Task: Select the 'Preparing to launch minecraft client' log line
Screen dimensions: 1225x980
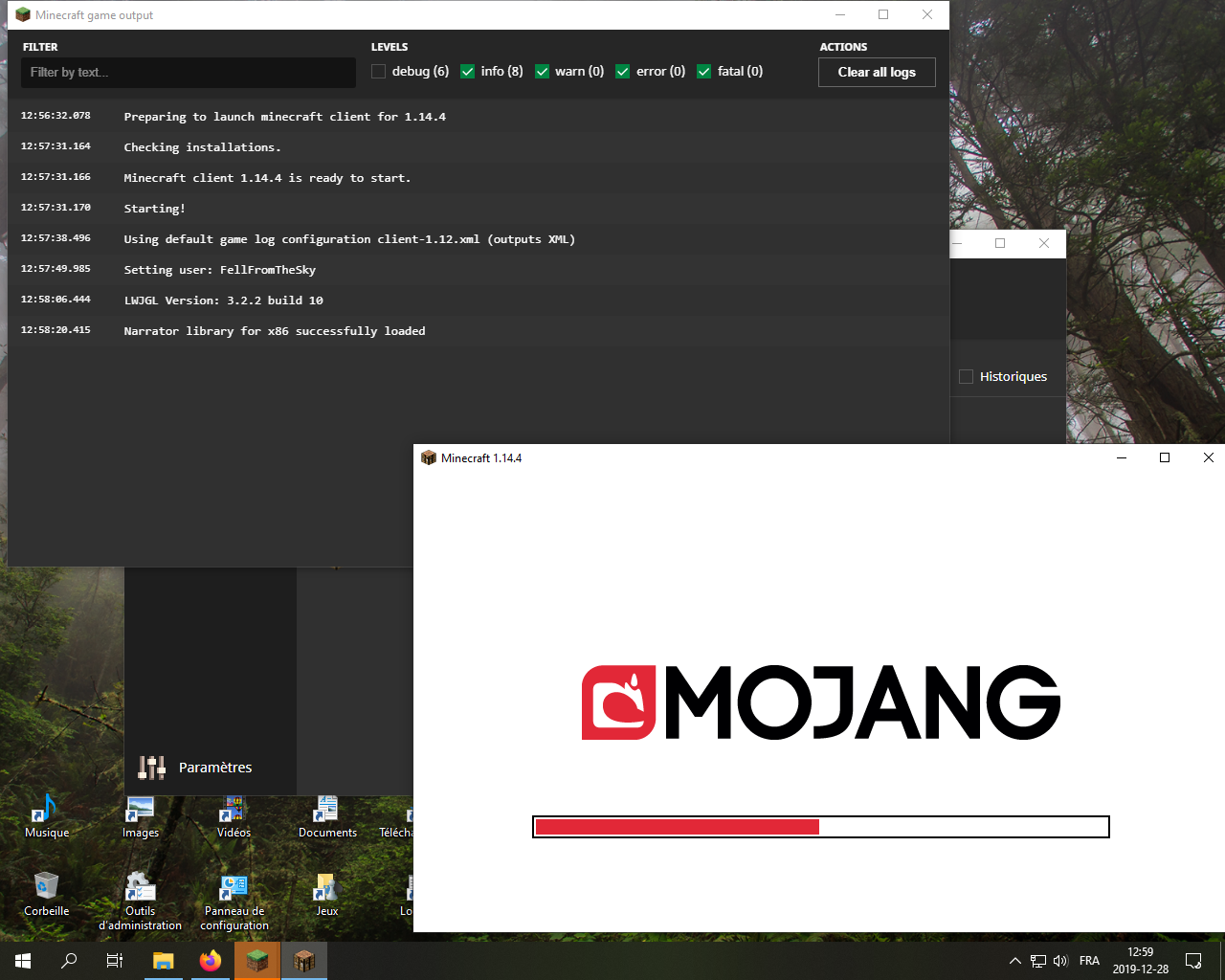Action: (x=479, y=117)
